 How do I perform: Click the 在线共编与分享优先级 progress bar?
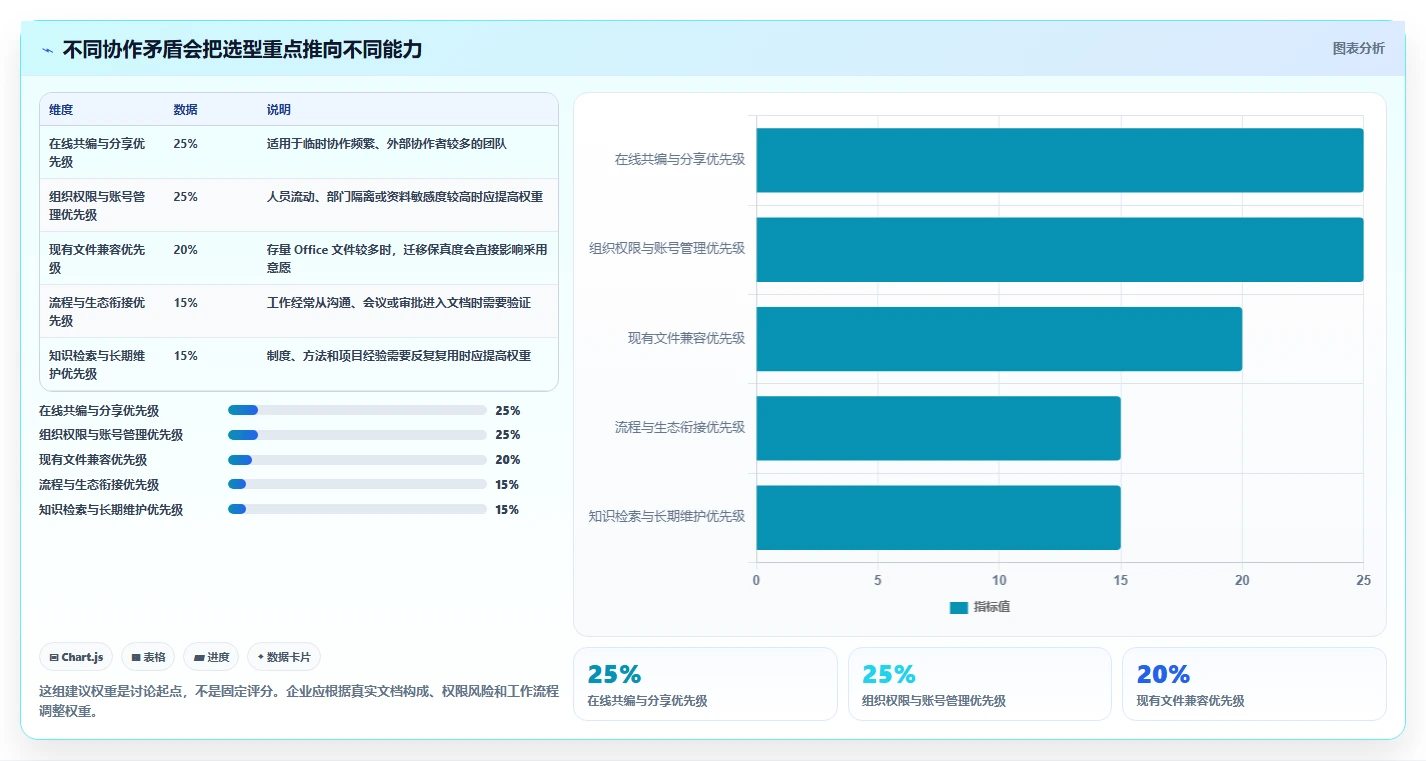point(357,410)
